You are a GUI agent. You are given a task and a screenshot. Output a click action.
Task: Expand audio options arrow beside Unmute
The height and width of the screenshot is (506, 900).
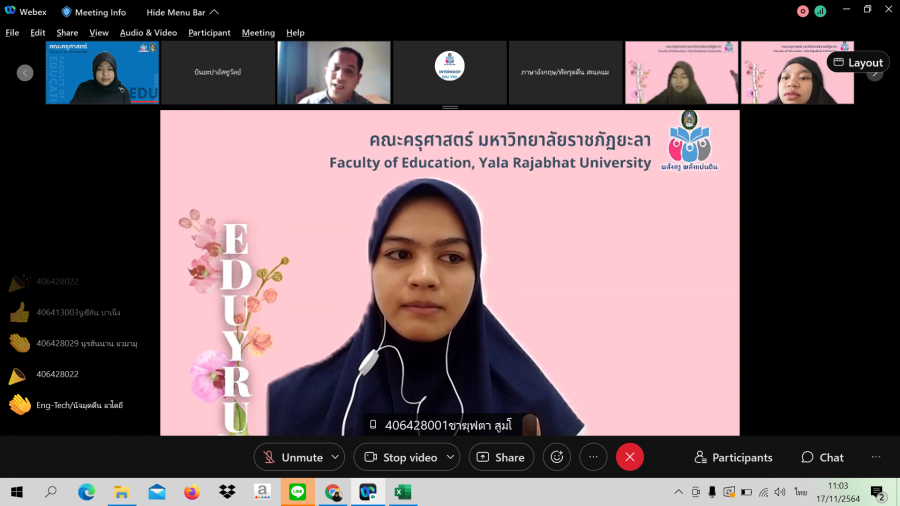(x=335, y=457)
